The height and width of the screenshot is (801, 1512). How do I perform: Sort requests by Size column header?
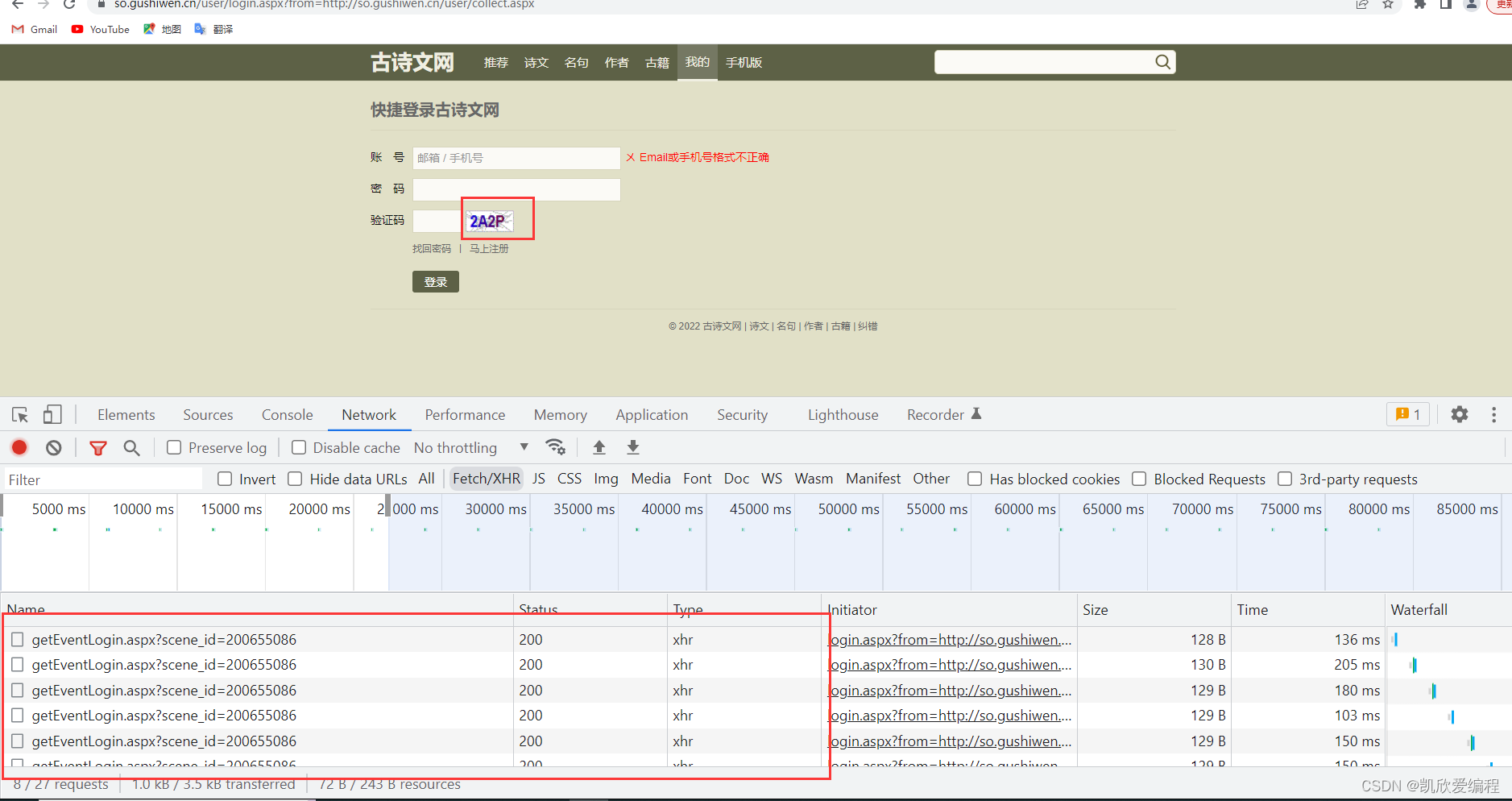point(1154,610)
